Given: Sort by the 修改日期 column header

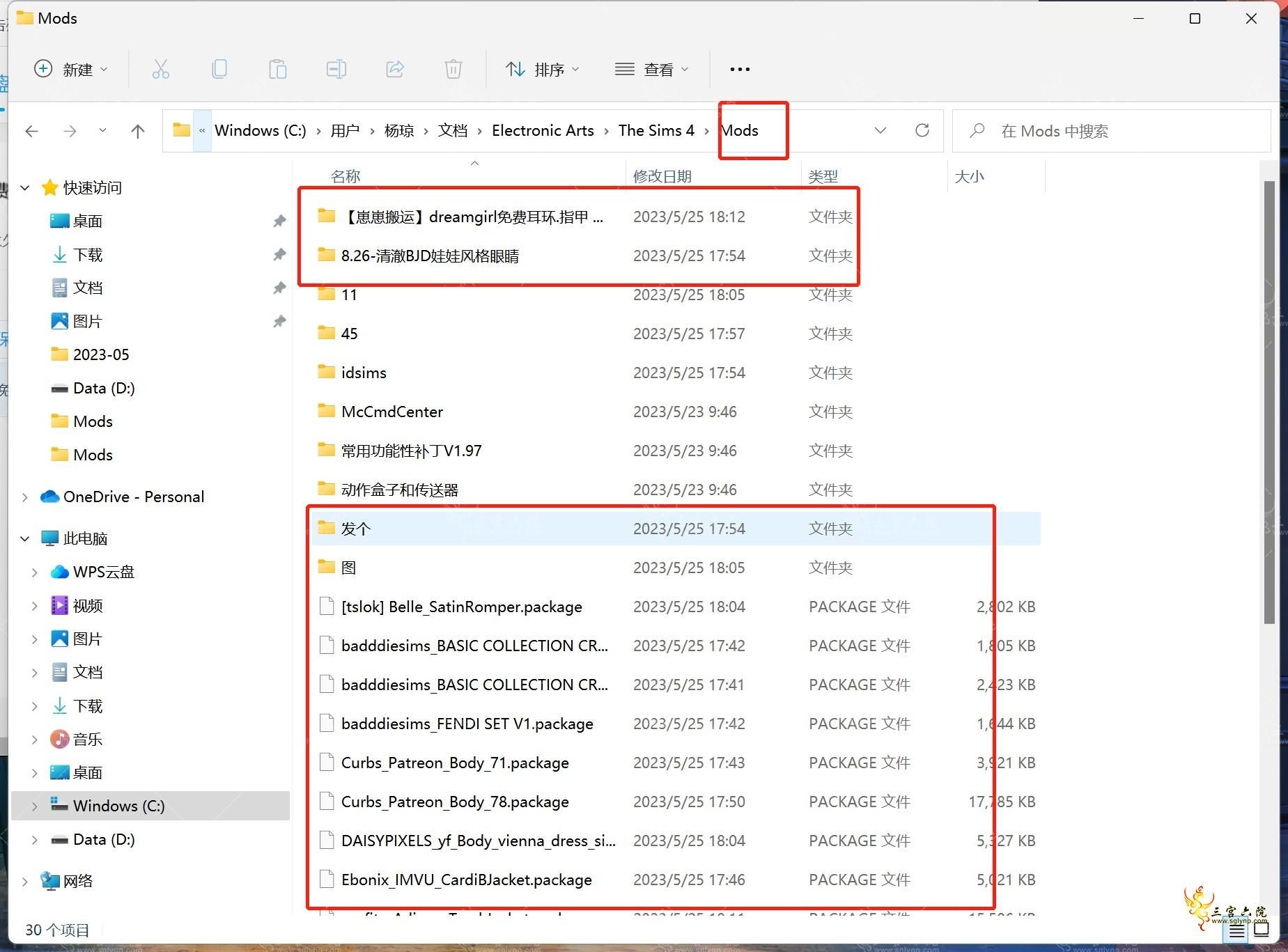Looking at the screenshot, I should [662, 176].
